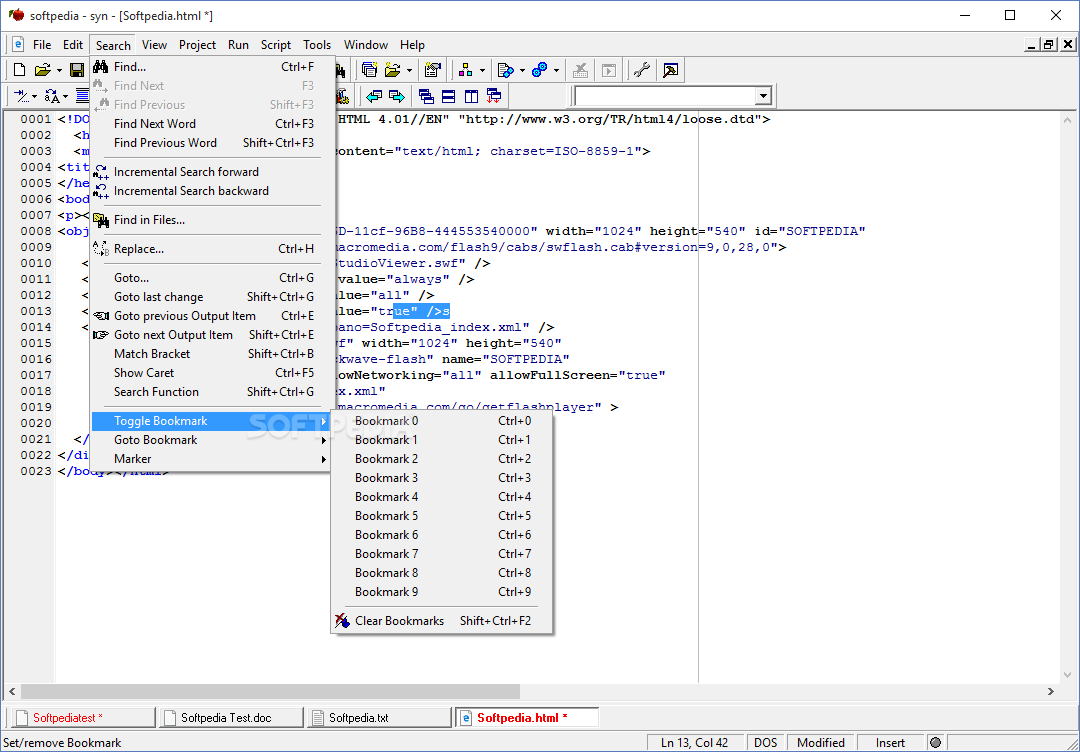Image resolution: width=1080 pixels, height=752 pixels.
Task: Expand open file dropdown arrow
Action: 59,70
